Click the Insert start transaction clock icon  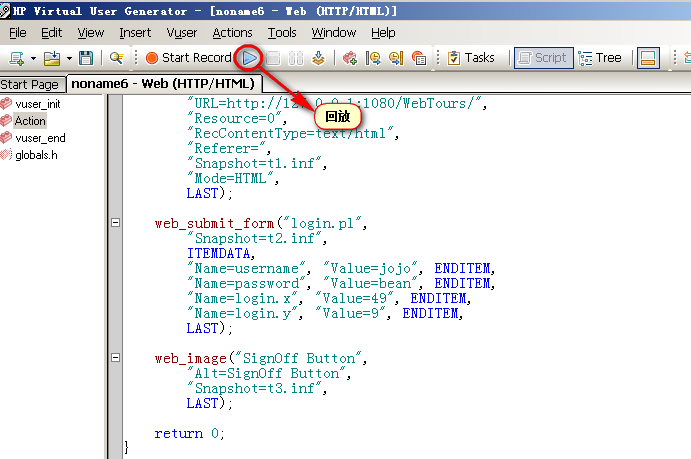tap(373, 58)
